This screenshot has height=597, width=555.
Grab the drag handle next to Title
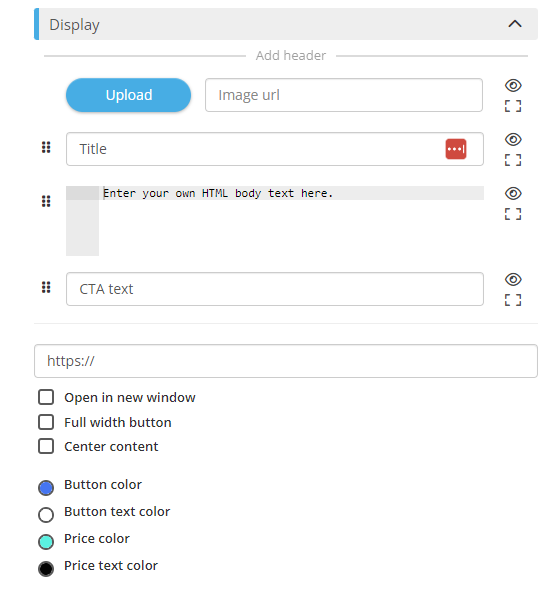[46, 147]
